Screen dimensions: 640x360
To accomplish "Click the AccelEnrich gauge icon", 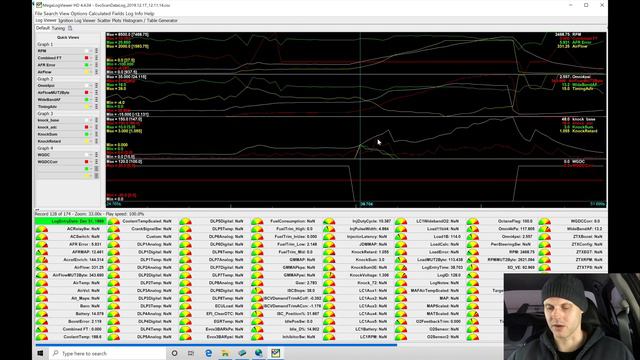I will (x=42, y=260).
